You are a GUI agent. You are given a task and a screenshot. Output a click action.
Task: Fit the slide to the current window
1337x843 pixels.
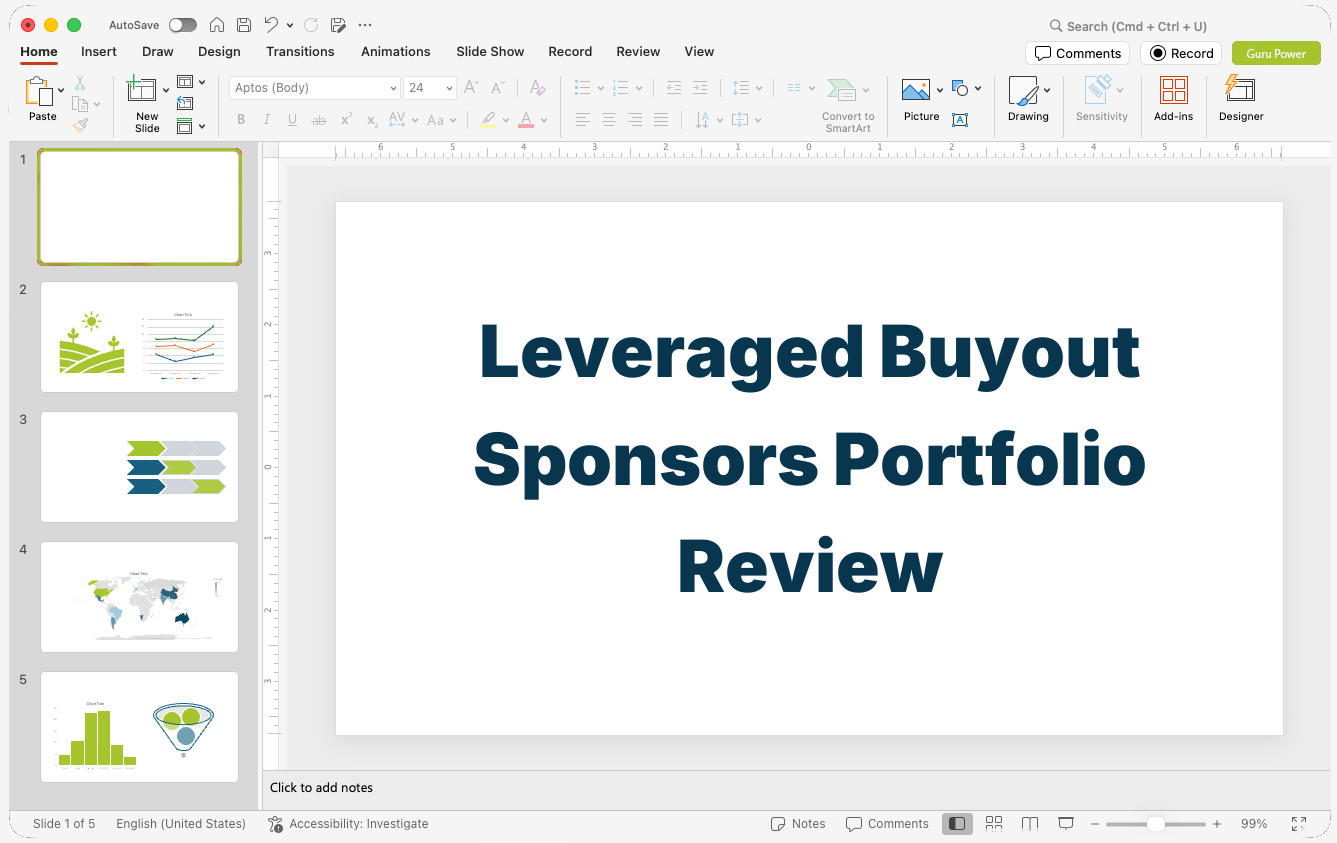pyautogui.click(x=1299, y=823)
